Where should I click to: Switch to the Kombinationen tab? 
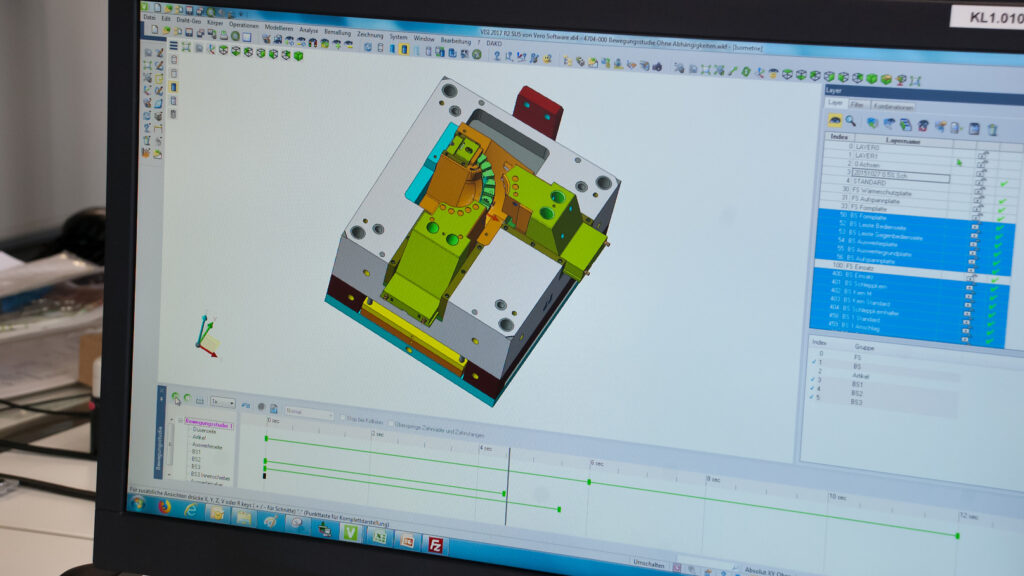coord(893,106)
